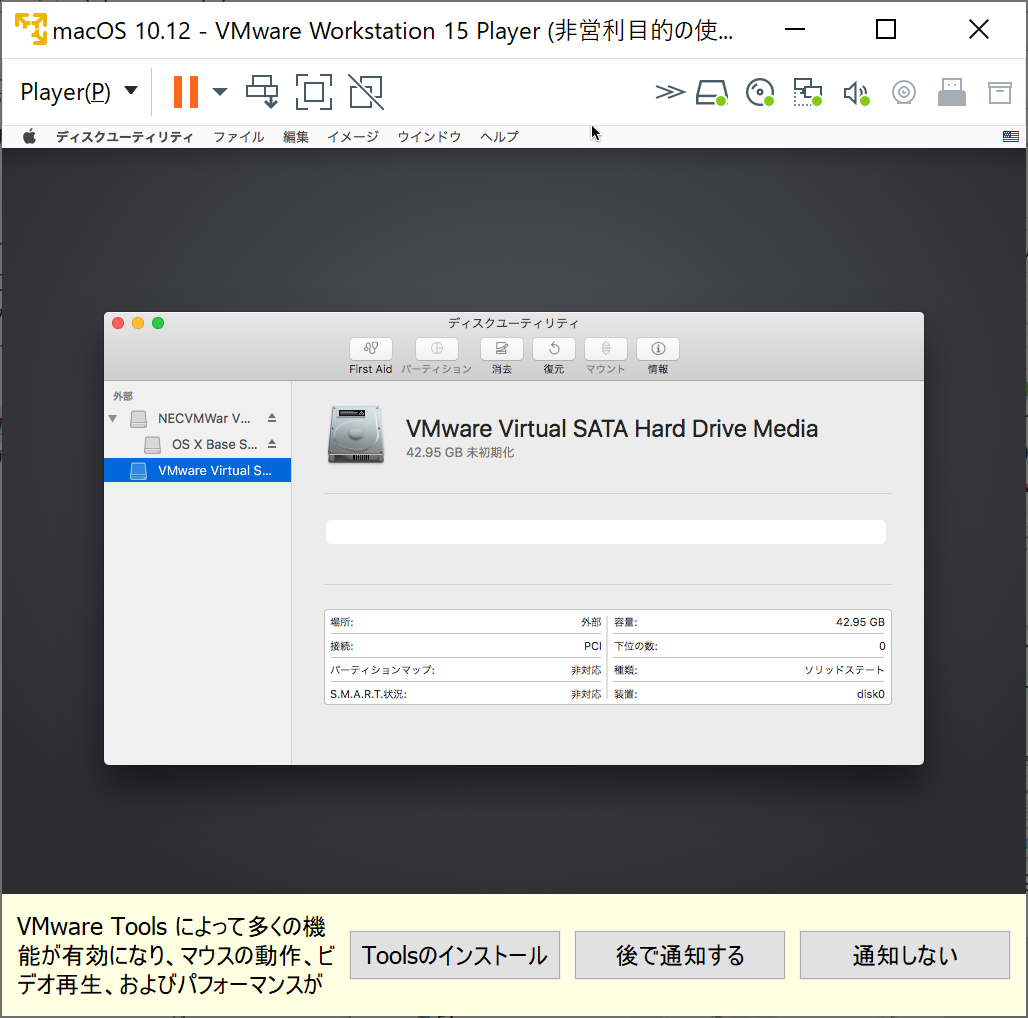Pause the virtual machine

click(186, 92)
